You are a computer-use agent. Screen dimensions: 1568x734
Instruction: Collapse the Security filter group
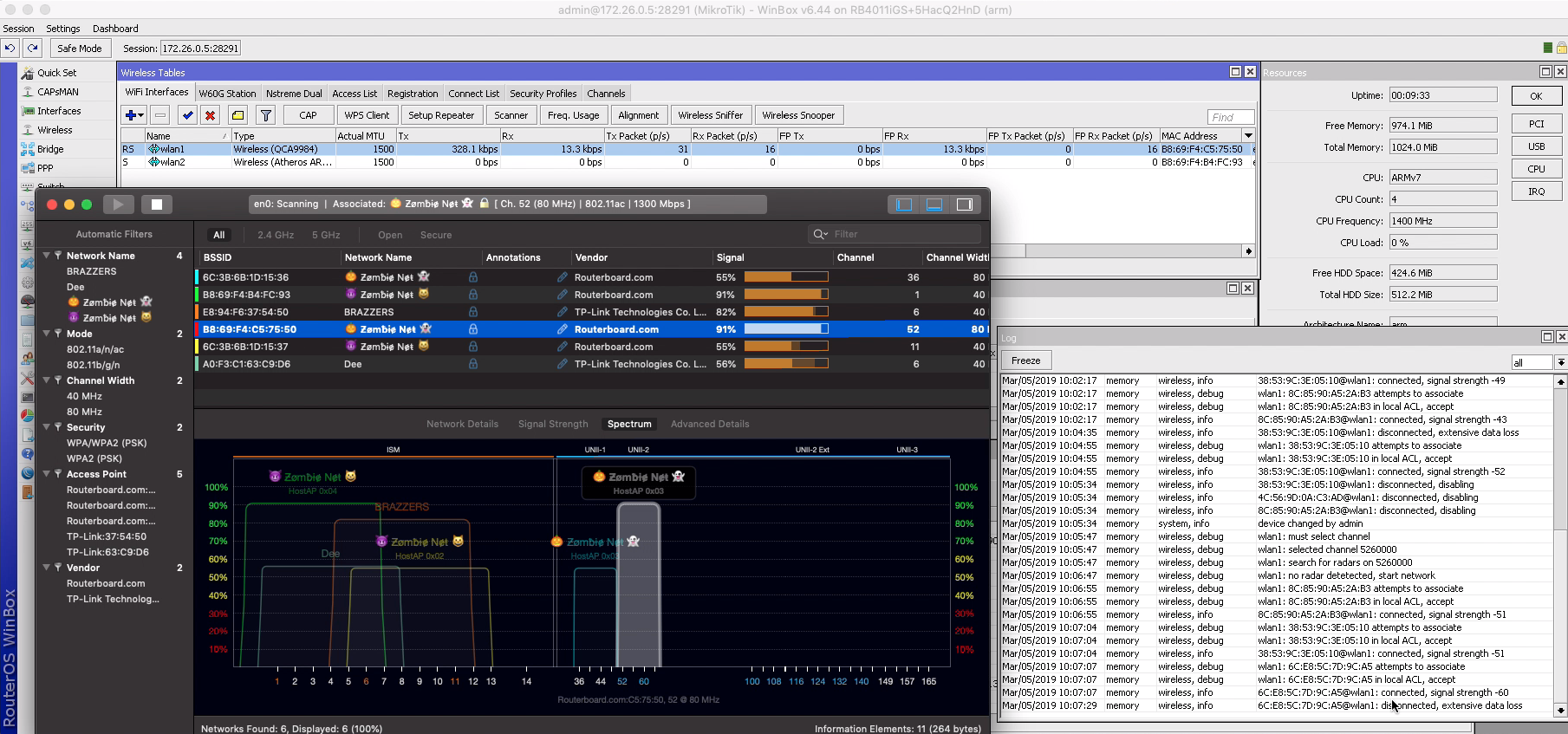(47, 427)
